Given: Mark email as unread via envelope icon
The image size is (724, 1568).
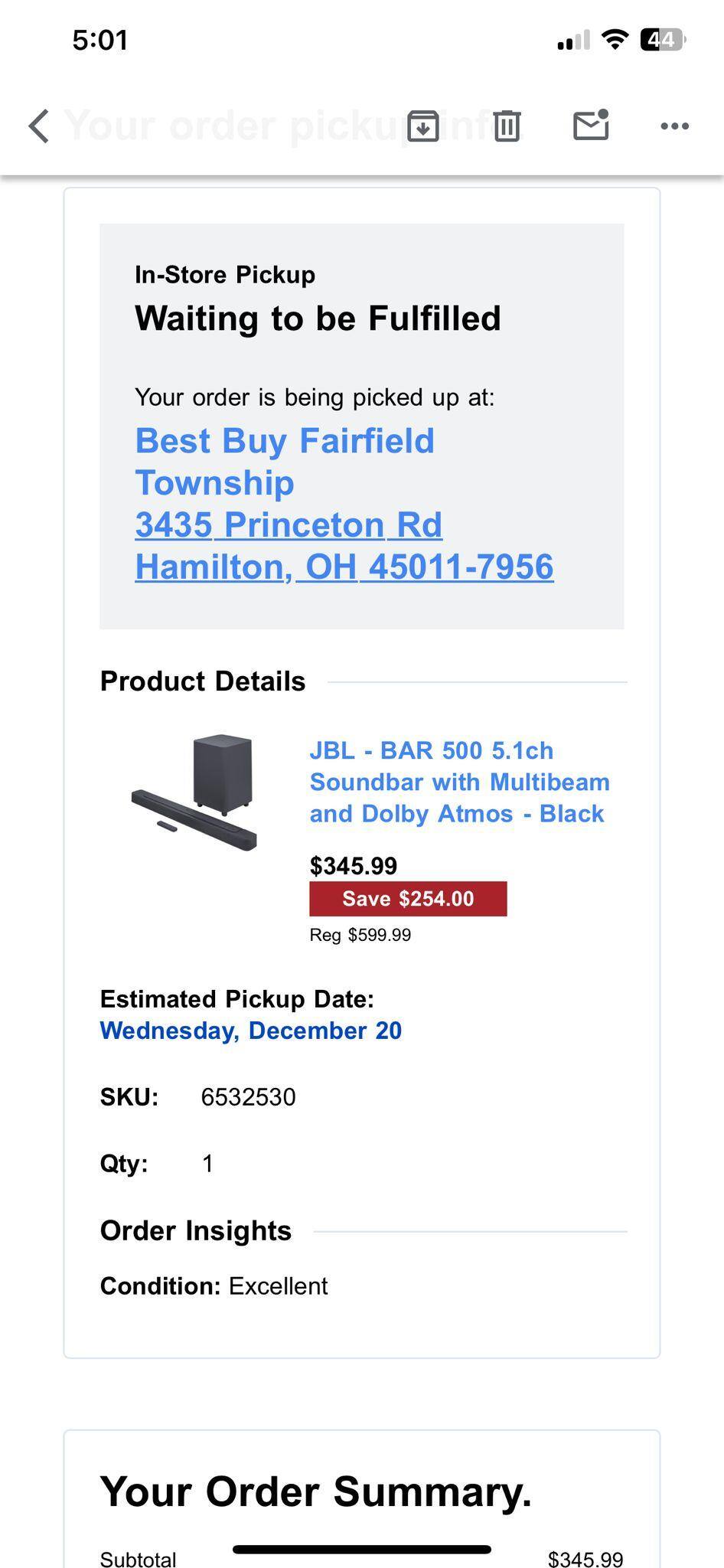Looking at the screenshot, I should click(x=591, y=125).
